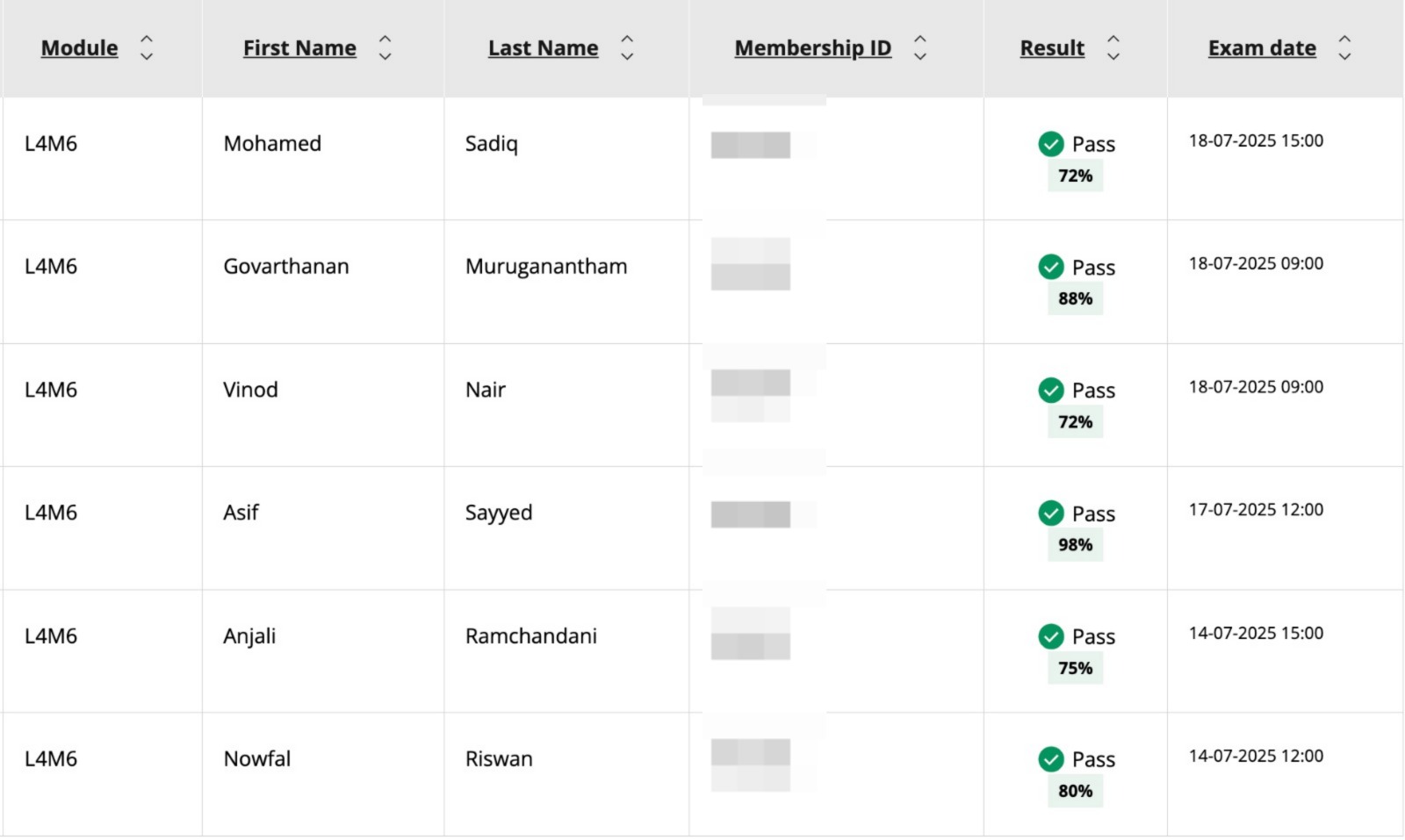Select the Result column header
Screen dimensions: 1405x840
pos(1051,48)
